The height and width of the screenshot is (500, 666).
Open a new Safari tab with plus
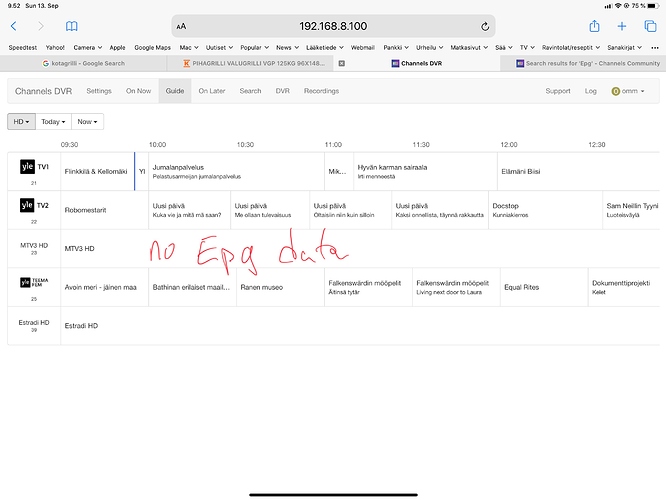pos(621,26)
